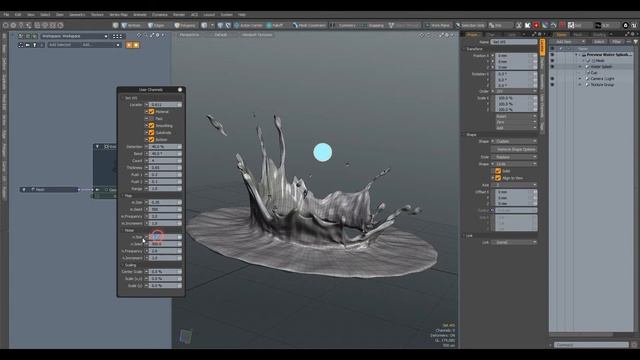Click the camera icon in schematic toolbar
Viewport: 640px width, 360px height.
tap(28, 45)
